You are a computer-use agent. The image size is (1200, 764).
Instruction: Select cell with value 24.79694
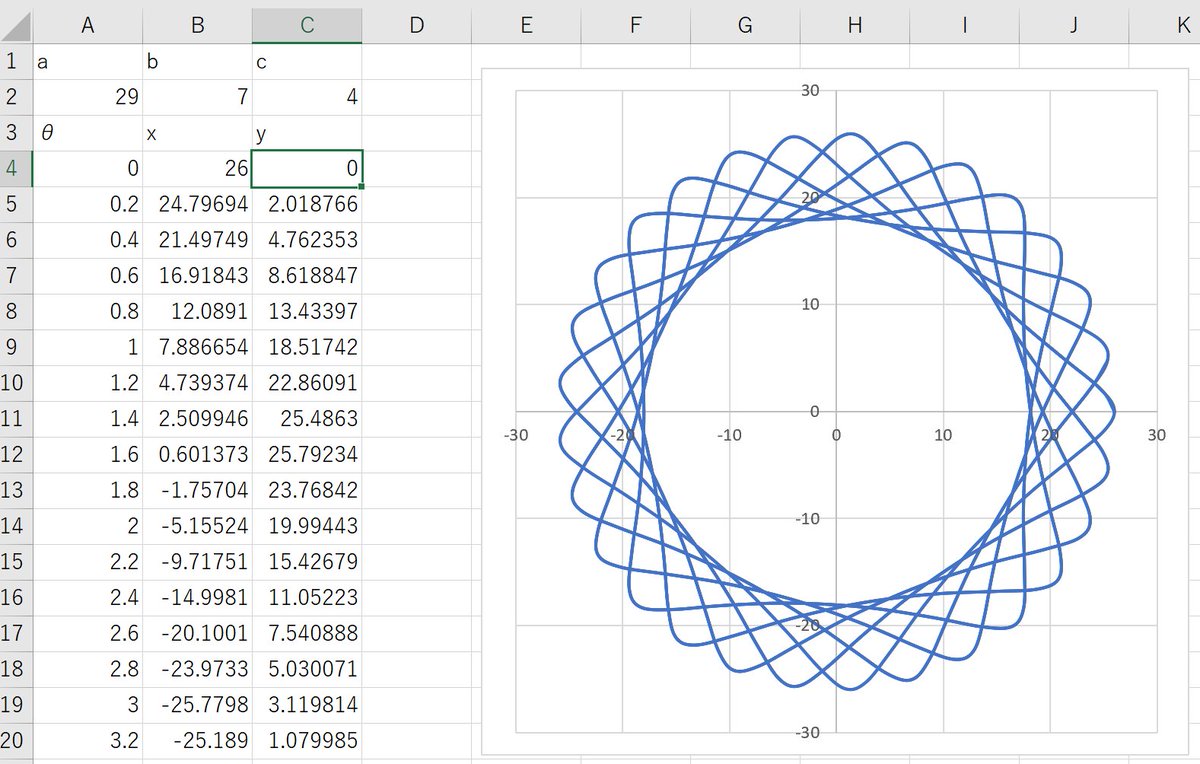tap(198, 204)
